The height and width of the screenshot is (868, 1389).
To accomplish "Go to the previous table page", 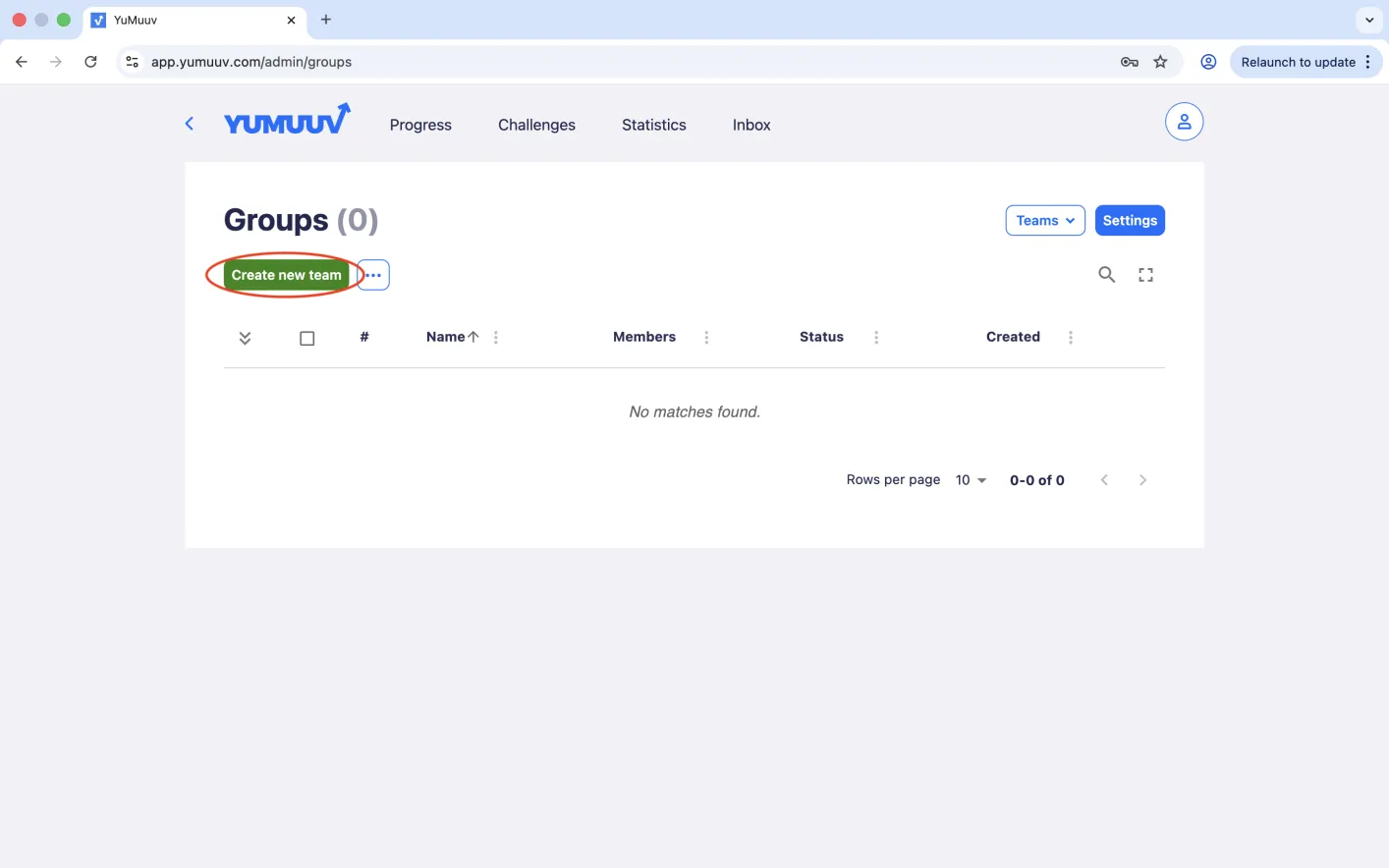I will tap(1104, 480).
